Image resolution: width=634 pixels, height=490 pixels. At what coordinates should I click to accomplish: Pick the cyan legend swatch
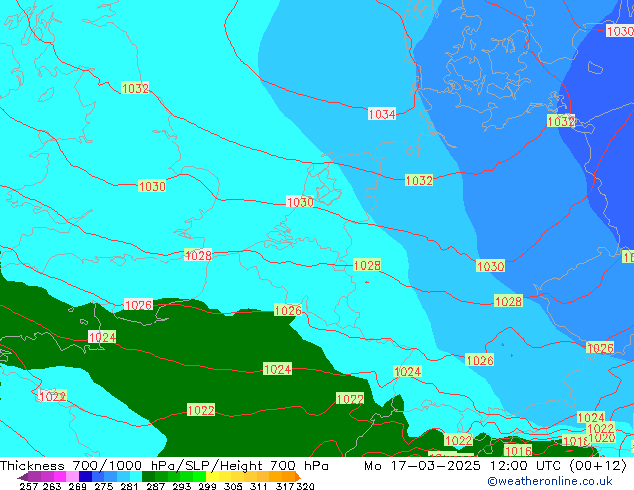136,476
